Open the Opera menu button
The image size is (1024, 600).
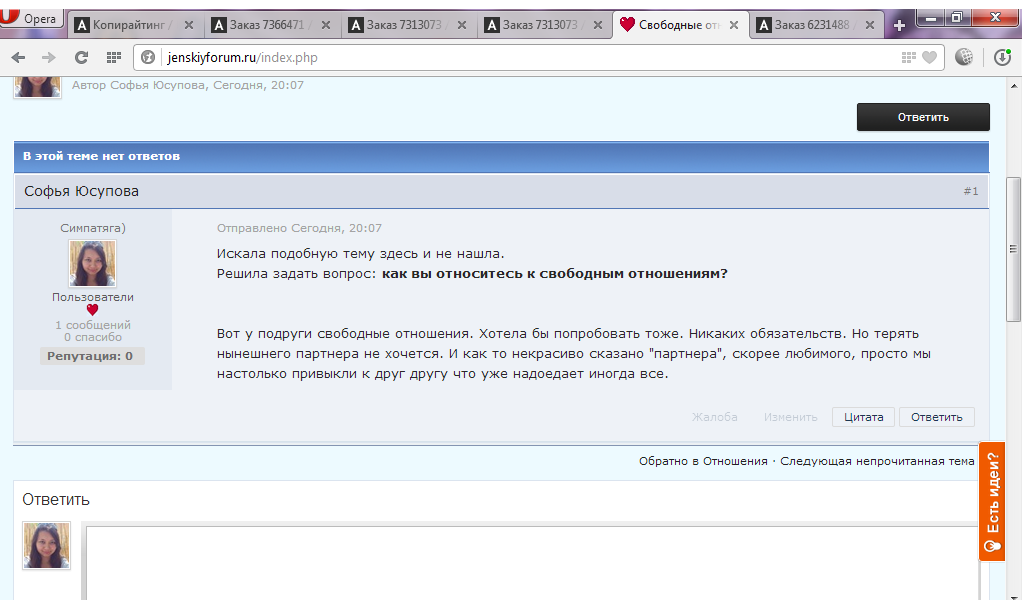(x=31, y=18)
